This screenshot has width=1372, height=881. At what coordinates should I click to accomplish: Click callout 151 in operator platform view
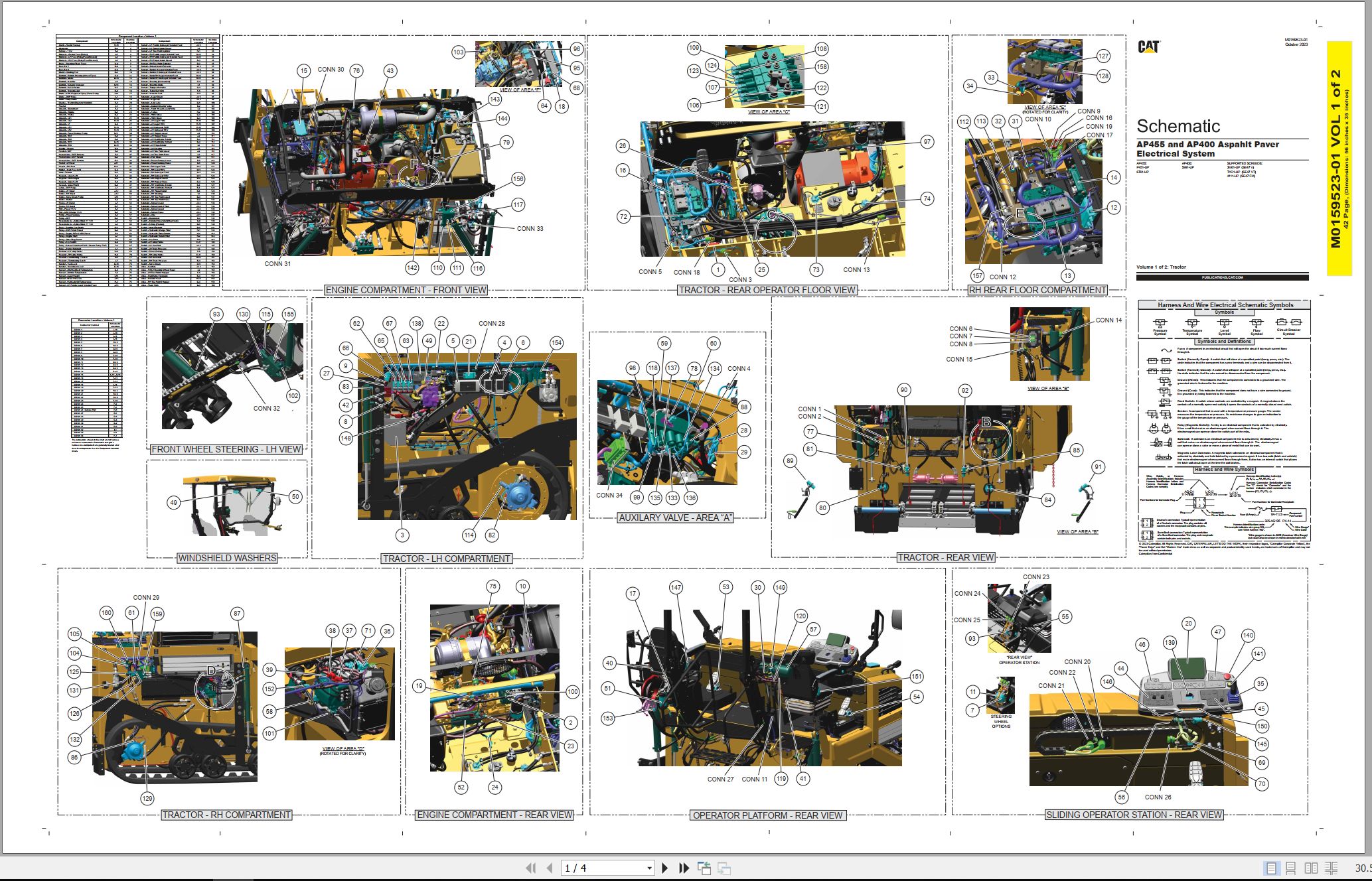(917, 677)
